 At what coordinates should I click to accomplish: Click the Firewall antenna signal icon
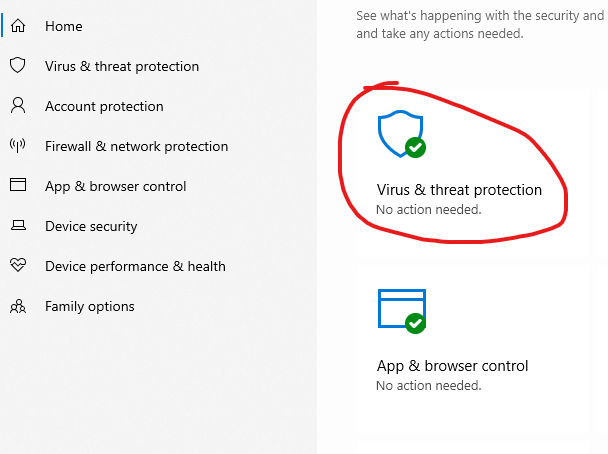pos(18,145)
